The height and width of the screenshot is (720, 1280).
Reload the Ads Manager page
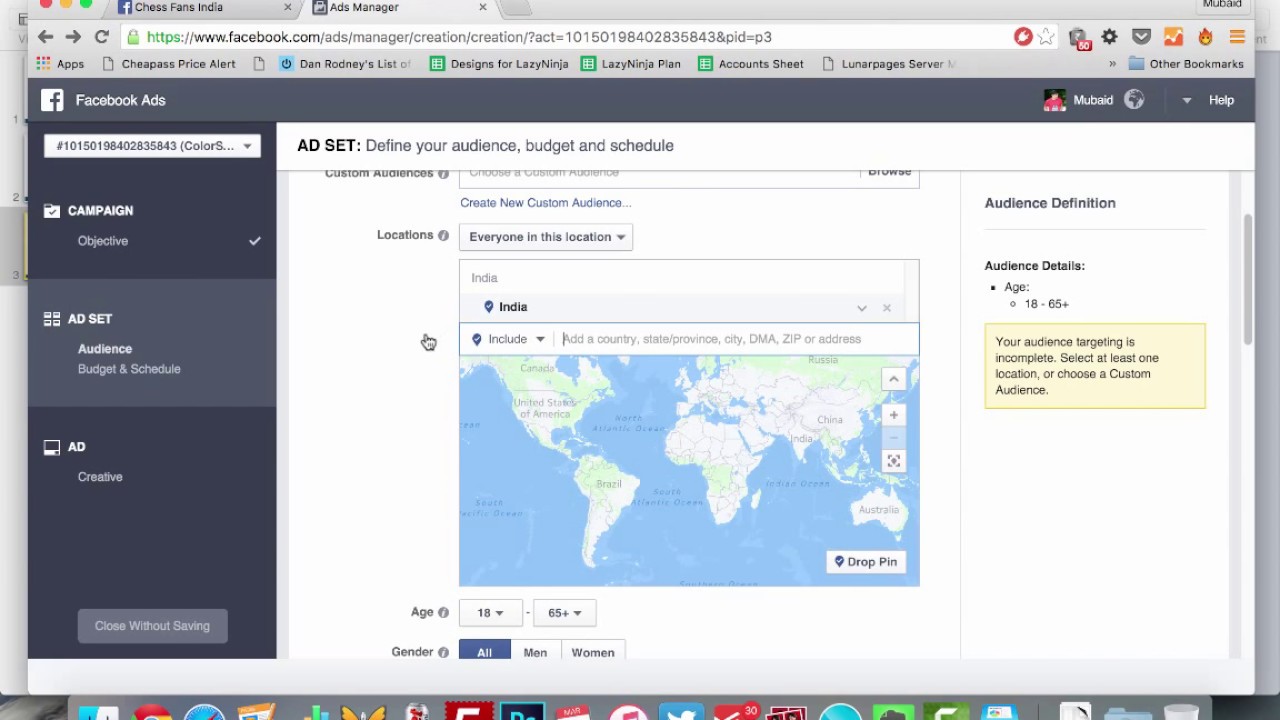(101, 37)
